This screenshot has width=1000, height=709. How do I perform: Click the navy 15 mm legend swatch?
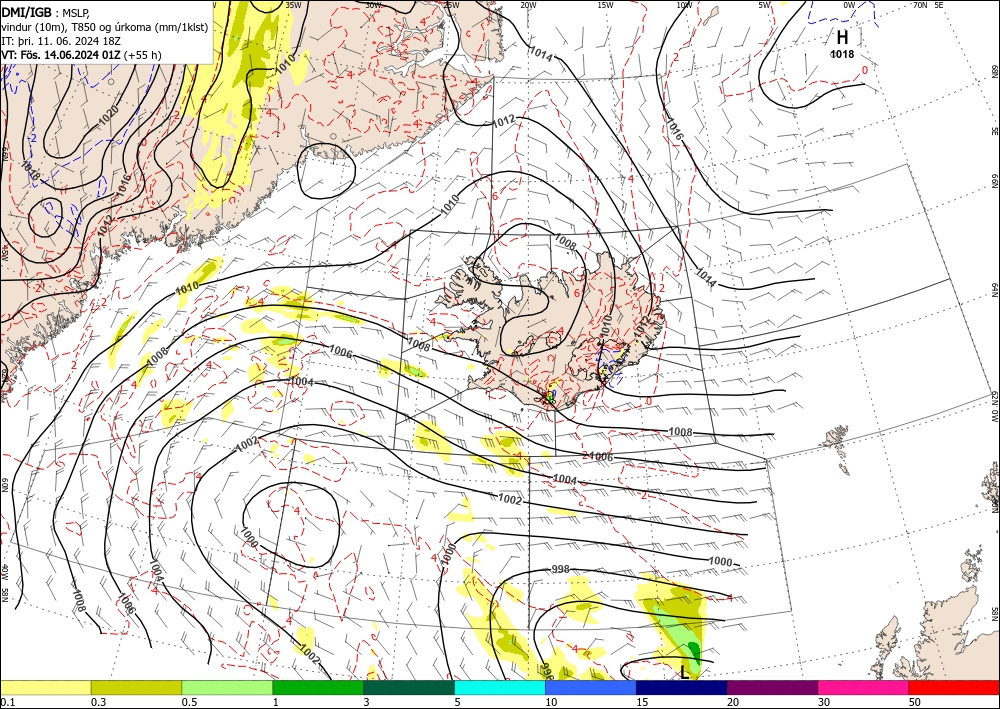click(682, 687)
